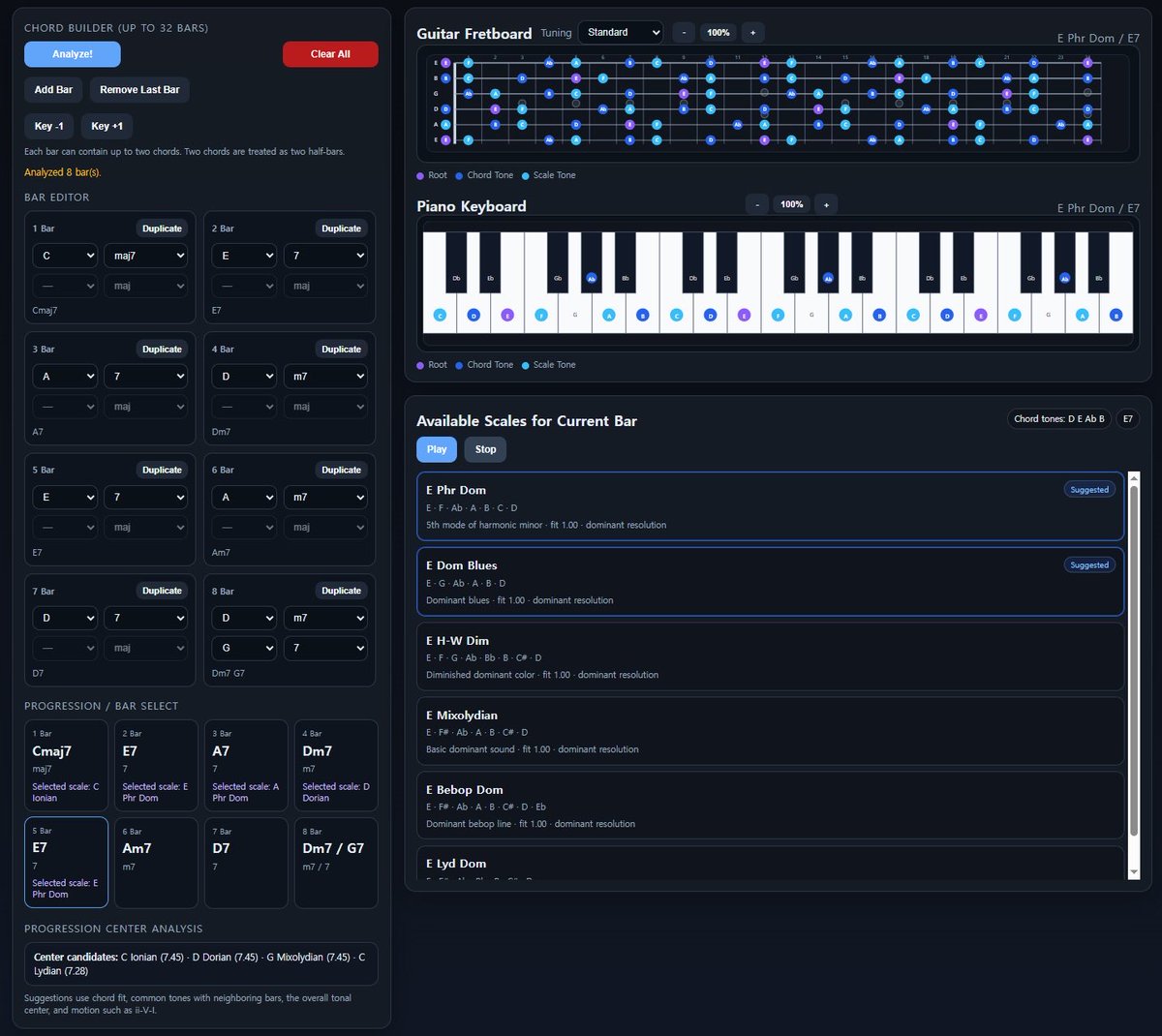Open Bar 6 root note dropdown (A)

(x=244, y=497)
